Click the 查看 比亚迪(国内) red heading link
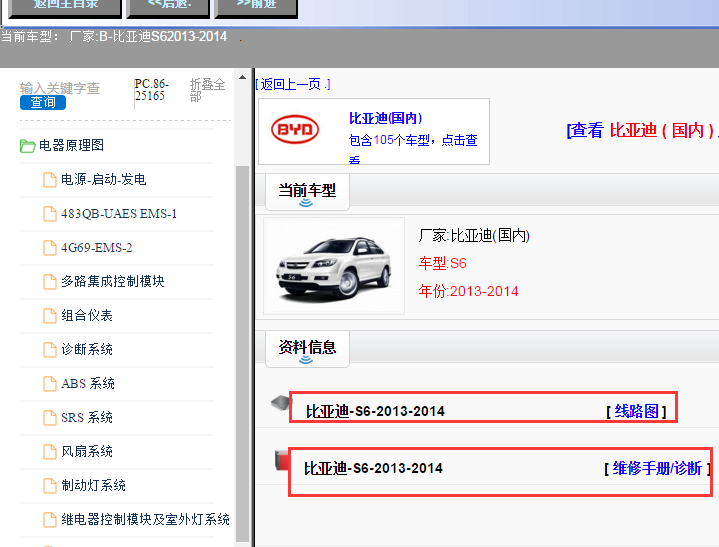 click(x=642, y=131)
